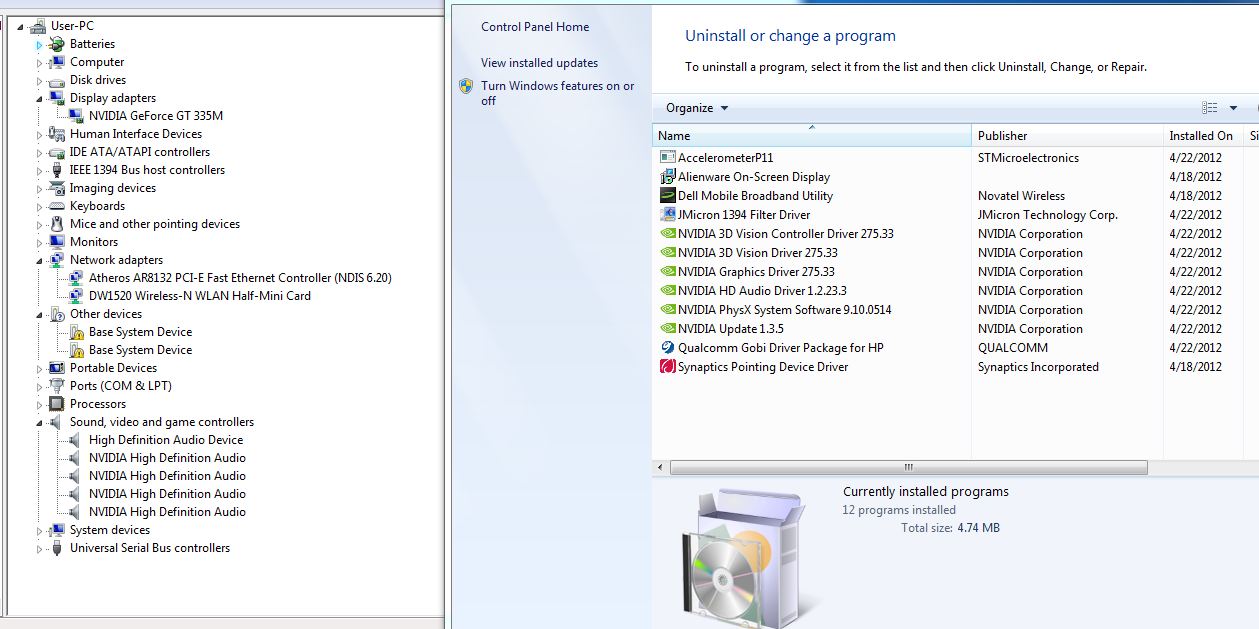Screen dimensions: 1259x629
Task: Open Control Panel Home link
Action: coord(535,27)
